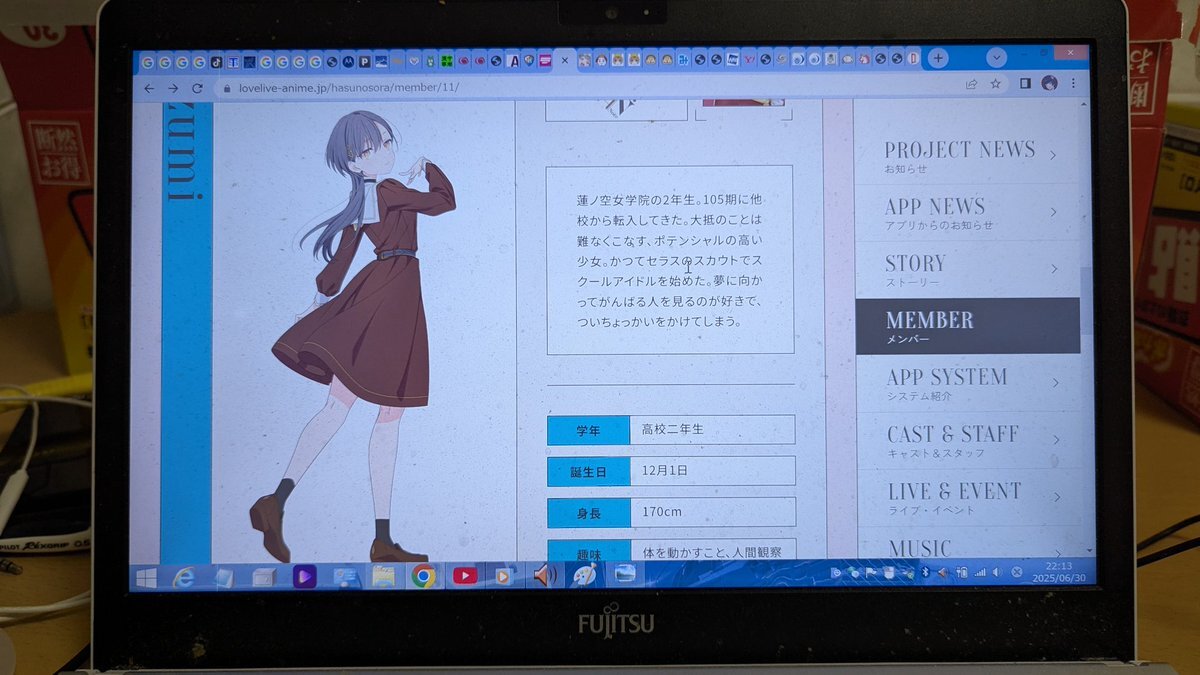Switch to the Yahoo tab
This screenshot has height=675, width=1200.
[x=748, y=59]
